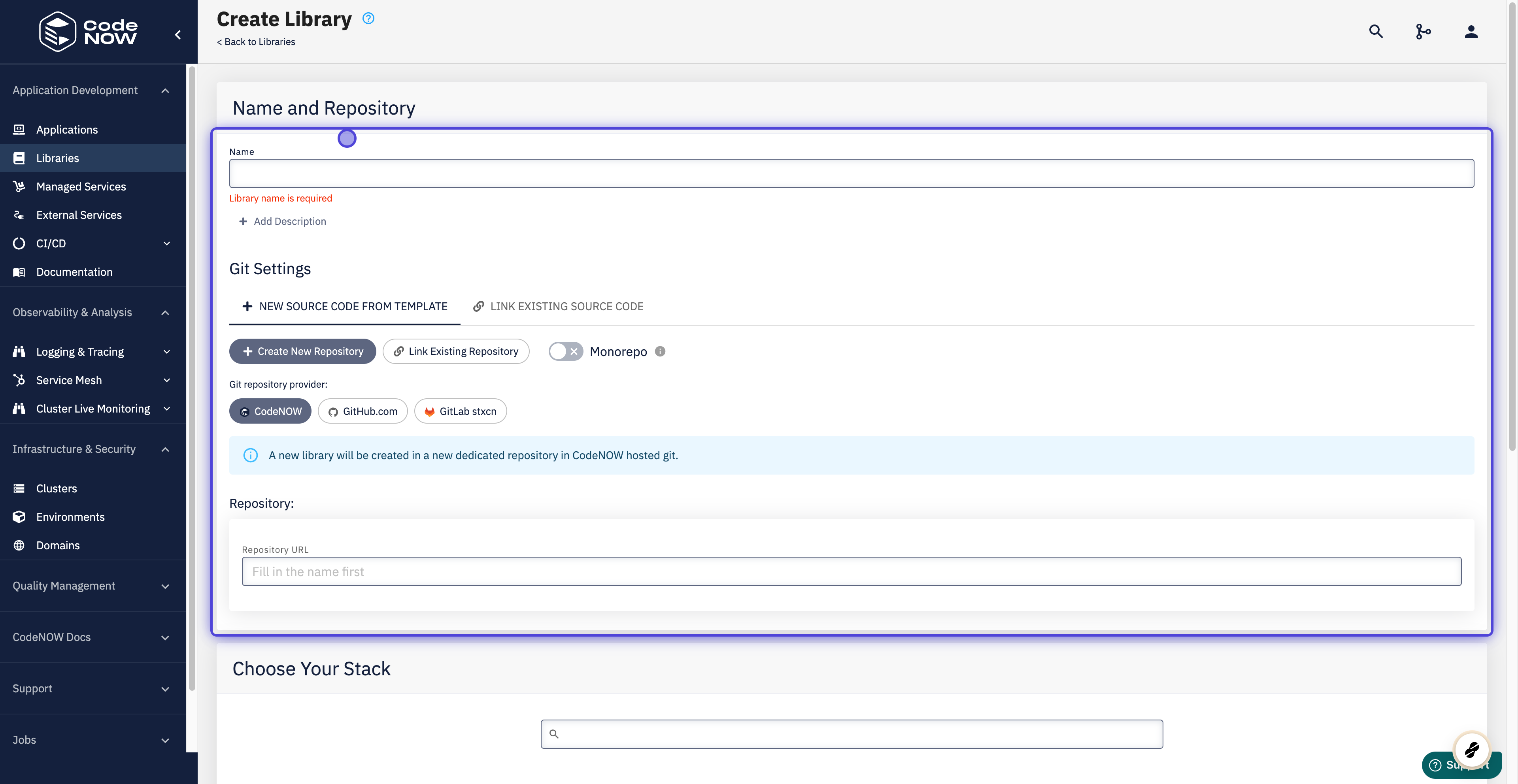This screenshot has height=784, width=1518.
Task: Select CodeNOW as git provider
Action: [270, 411]
